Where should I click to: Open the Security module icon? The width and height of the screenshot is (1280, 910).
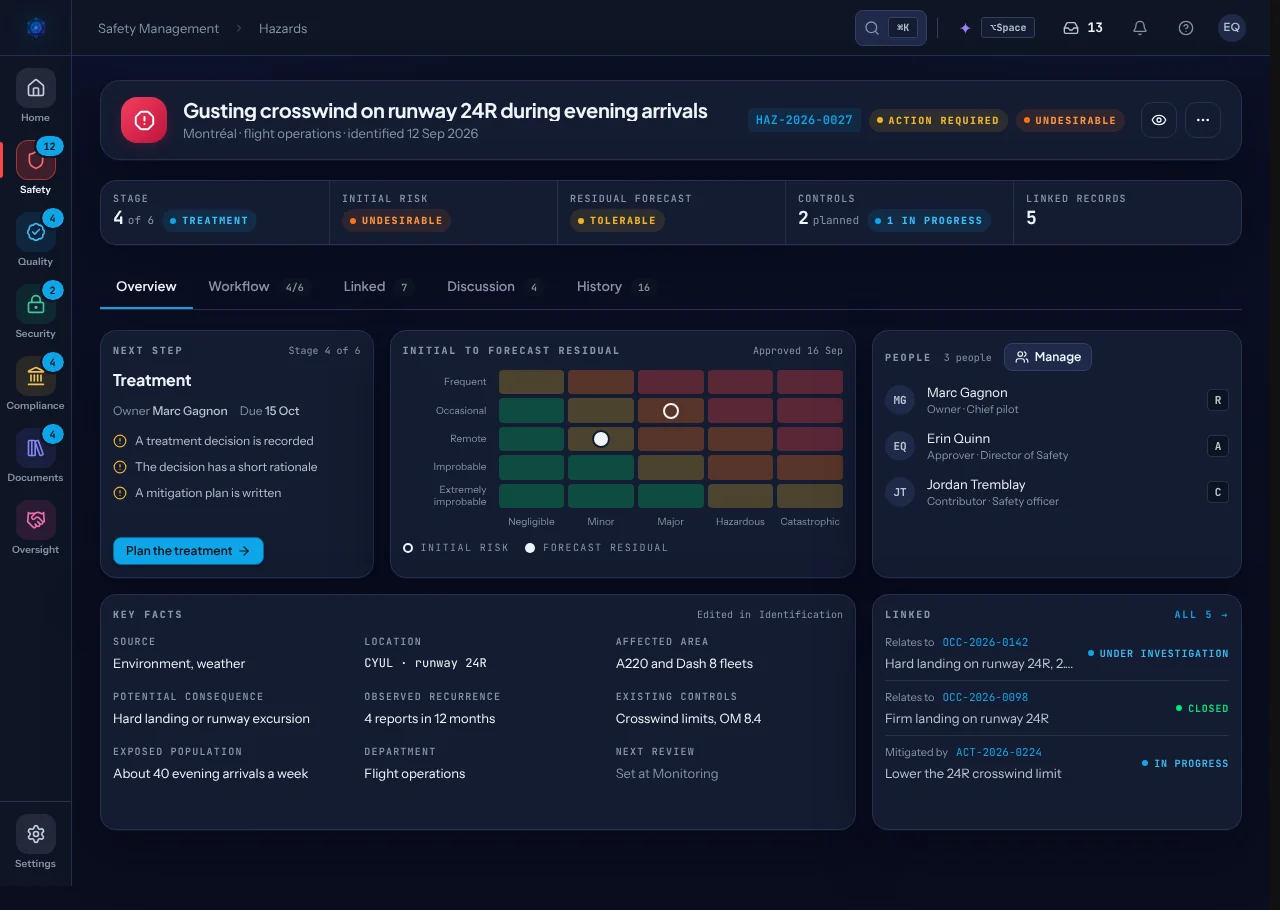[36, 304]
